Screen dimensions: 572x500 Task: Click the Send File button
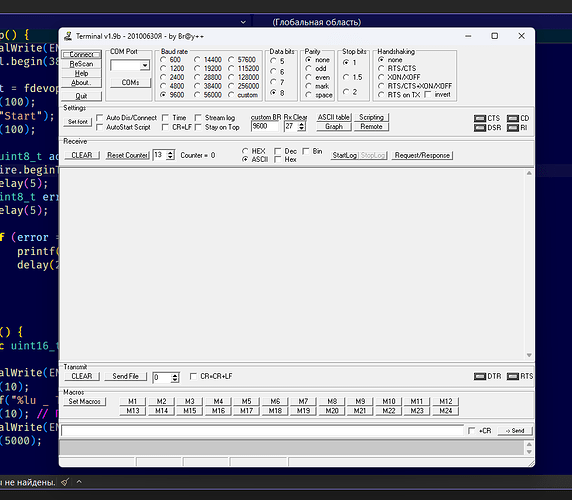[x=125, y=376]
